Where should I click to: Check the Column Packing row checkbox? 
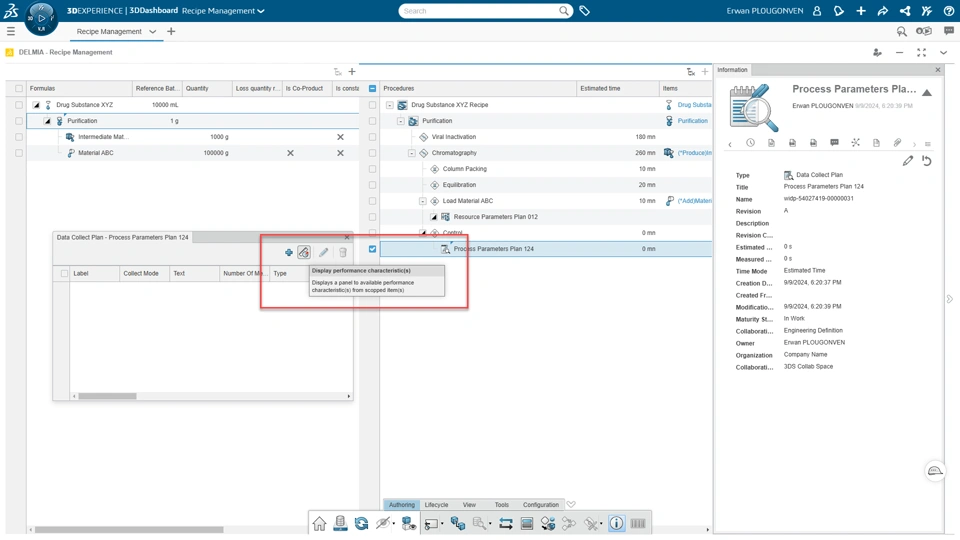[x=372, y=169]
